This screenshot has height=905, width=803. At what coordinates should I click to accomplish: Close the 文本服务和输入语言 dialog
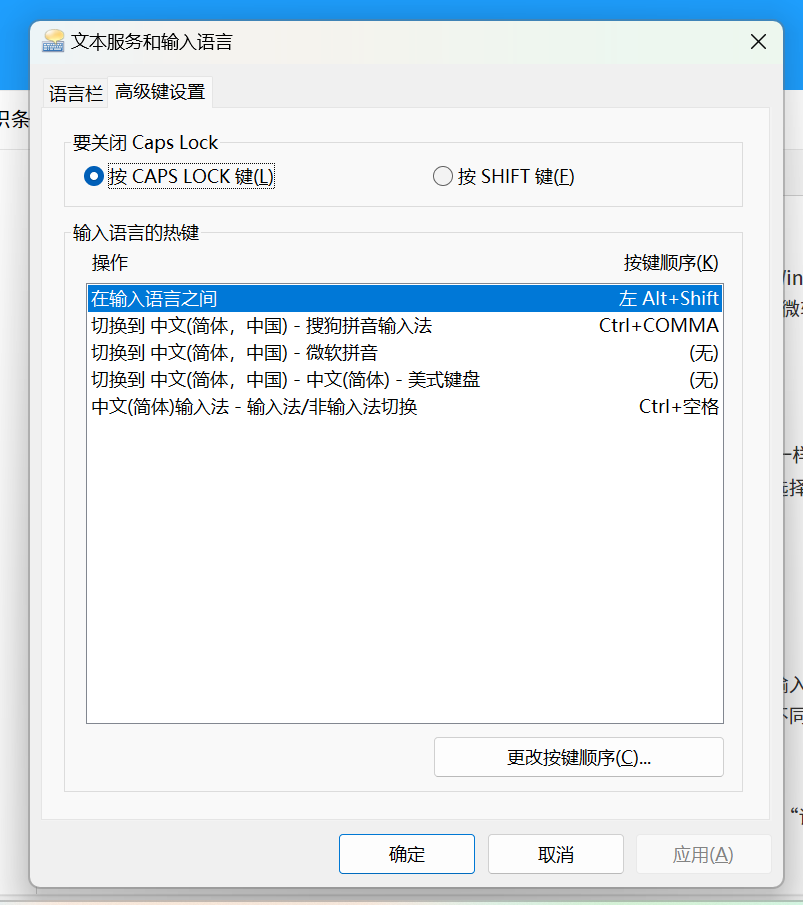click(758, 42)
